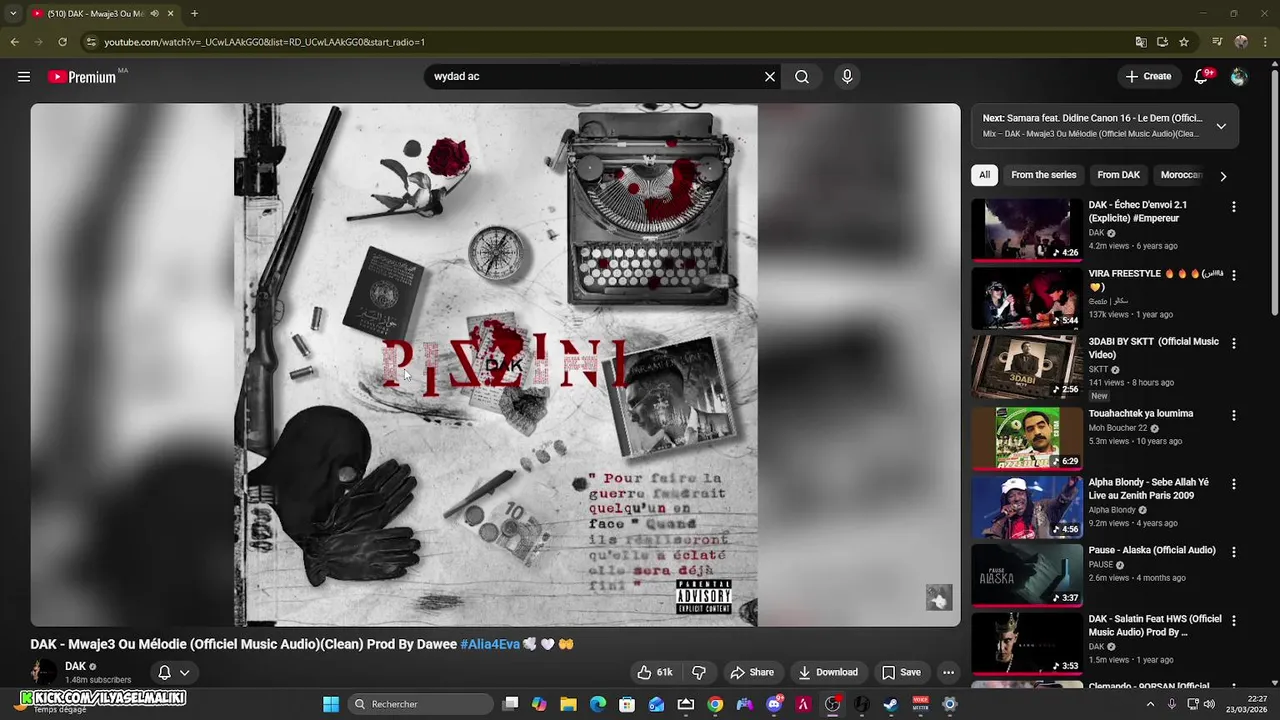Like the video (61k)
Screen dimensions: 1280x720
[x=656, y=673]
